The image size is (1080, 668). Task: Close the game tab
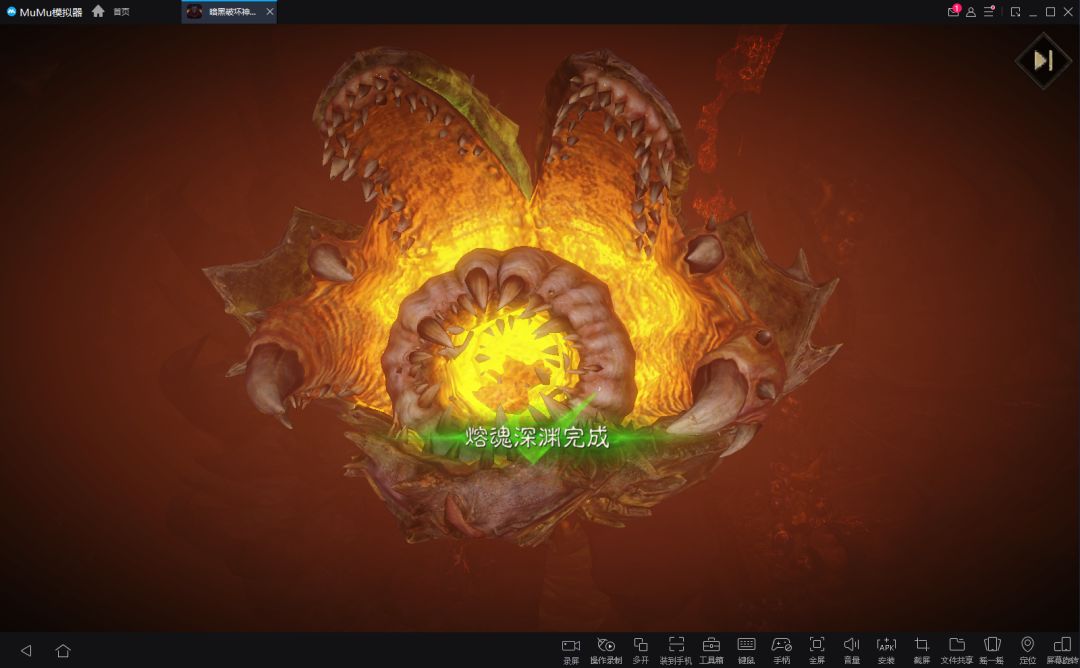click(x=270, y=12)
